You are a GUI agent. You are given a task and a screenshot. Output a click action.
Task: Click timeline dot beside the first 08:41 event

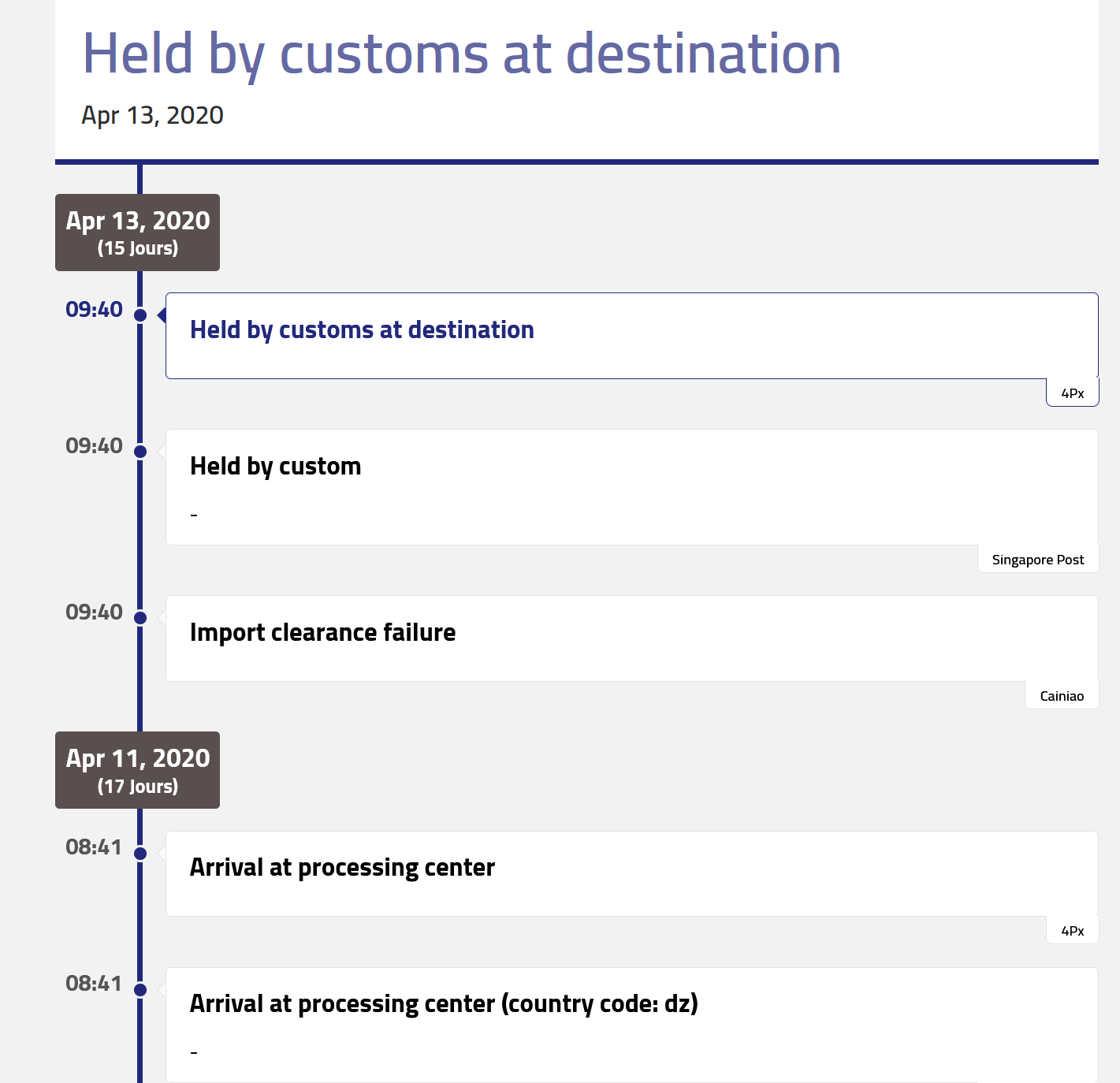(140, 854)
